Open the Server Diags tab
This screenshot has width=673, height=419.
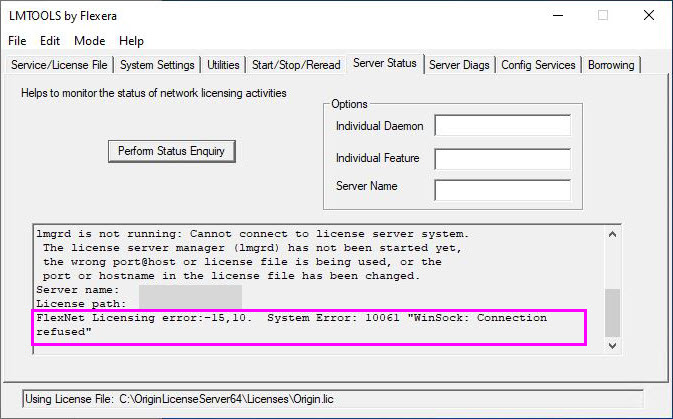460,65
